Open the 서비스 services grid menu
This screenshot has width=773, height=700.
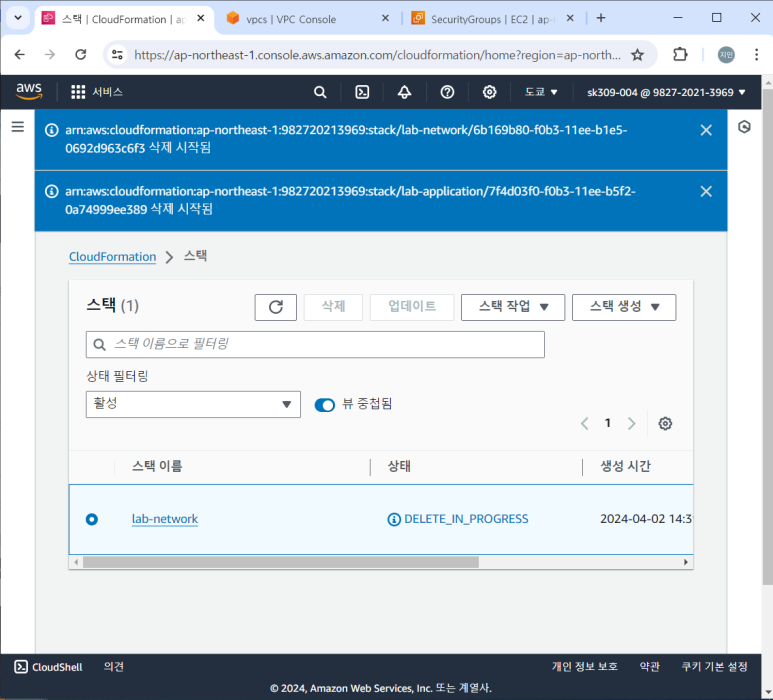pos(97,92)
